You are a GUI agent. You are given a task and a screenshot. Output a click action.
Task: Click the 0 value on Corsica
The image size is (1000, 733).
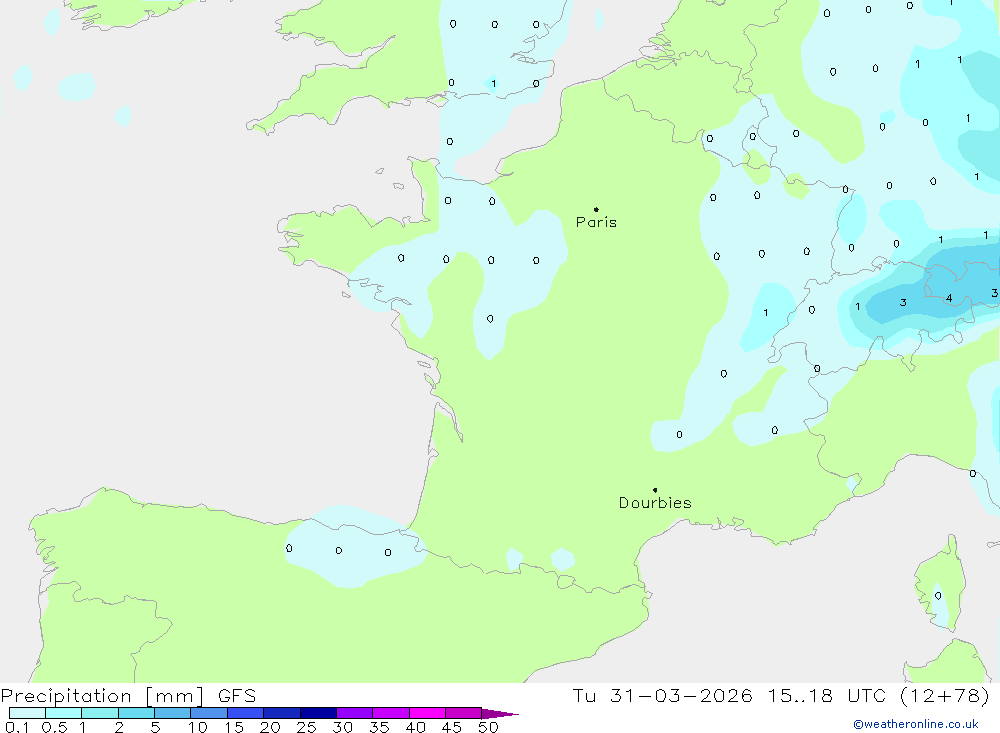tap(938, 595)
